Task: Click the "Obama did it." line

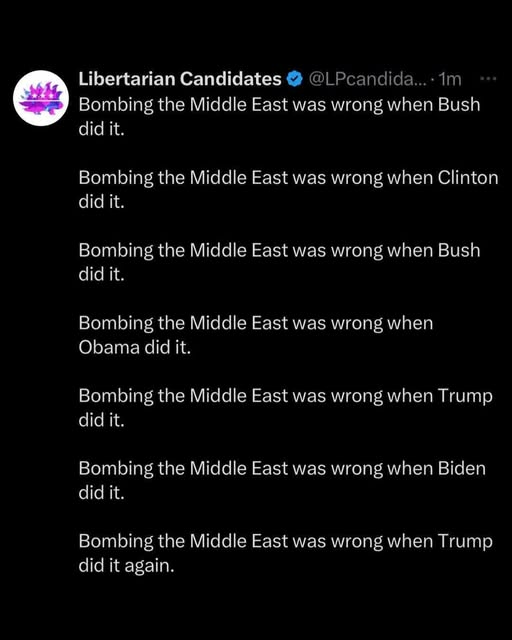Action: [x=135, y=347]
